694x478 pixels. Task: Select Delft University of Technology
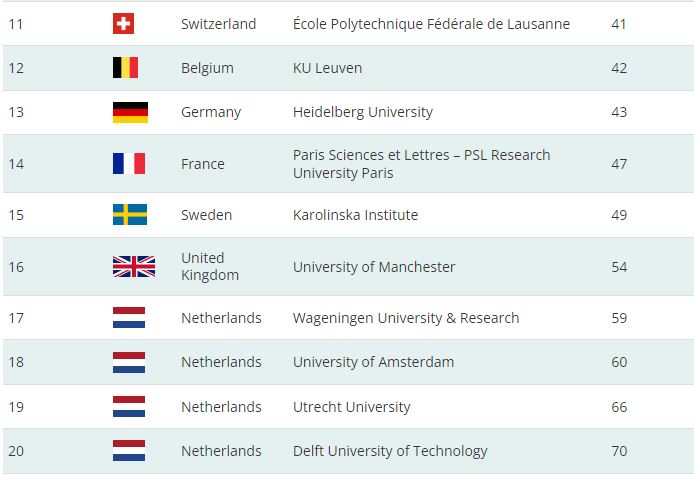click(x=390, y=451)
